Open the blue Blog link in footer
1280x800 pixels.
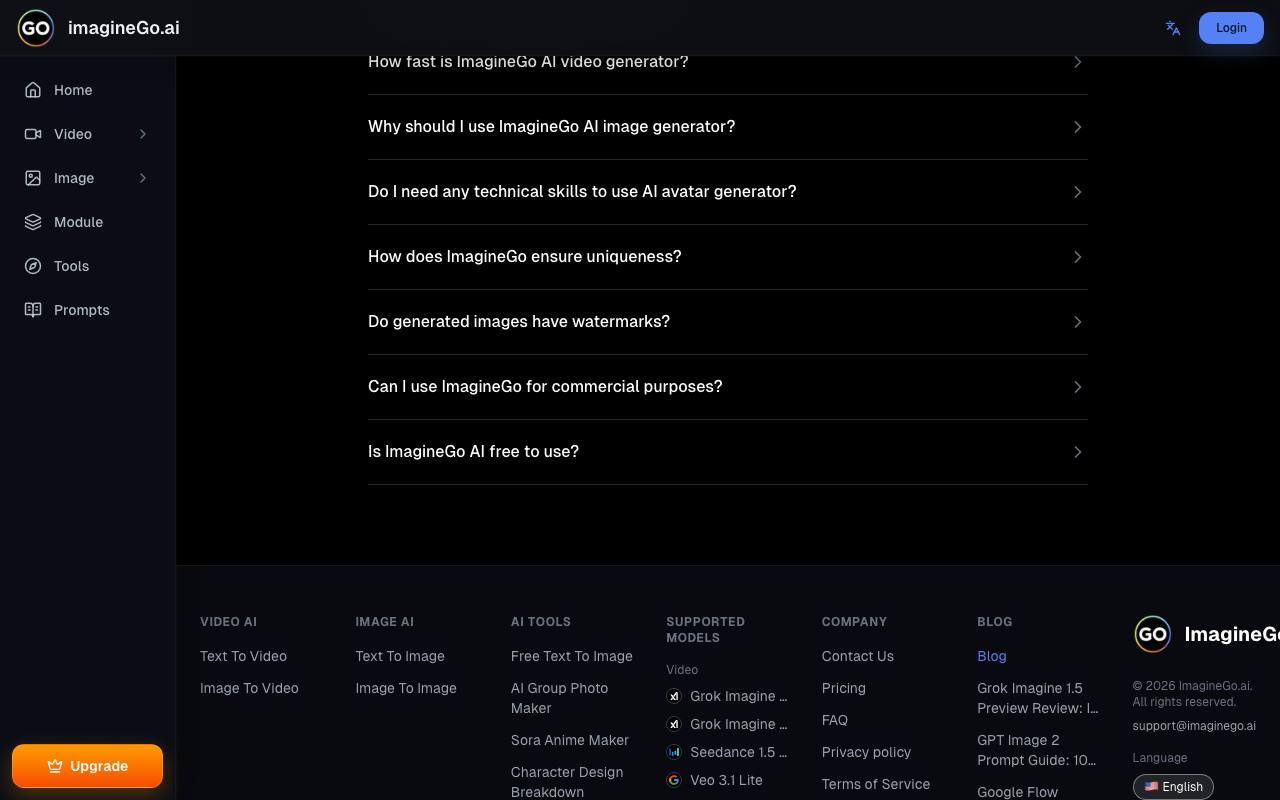coord(992,656)
